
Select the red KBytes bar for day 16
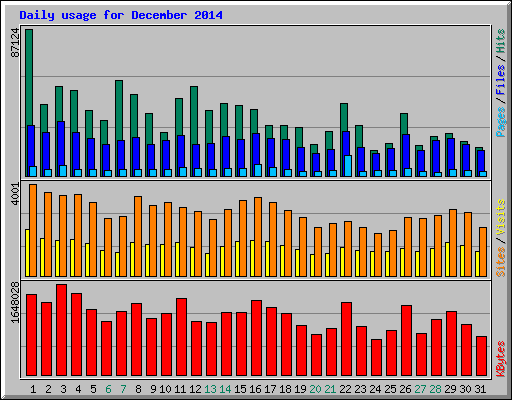pyautogui.click(x=257, y=338)
